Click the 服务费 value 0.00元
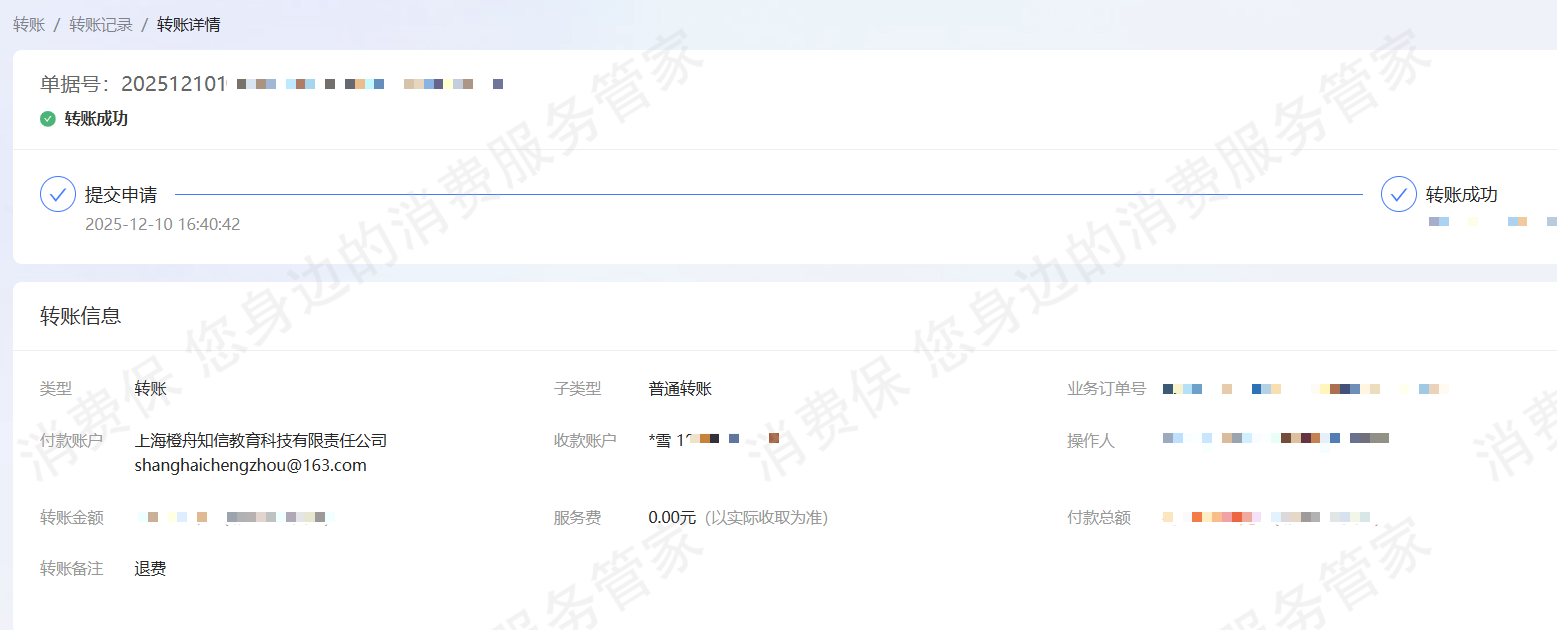Screen dimensions: 1557x630 (672, 517)
